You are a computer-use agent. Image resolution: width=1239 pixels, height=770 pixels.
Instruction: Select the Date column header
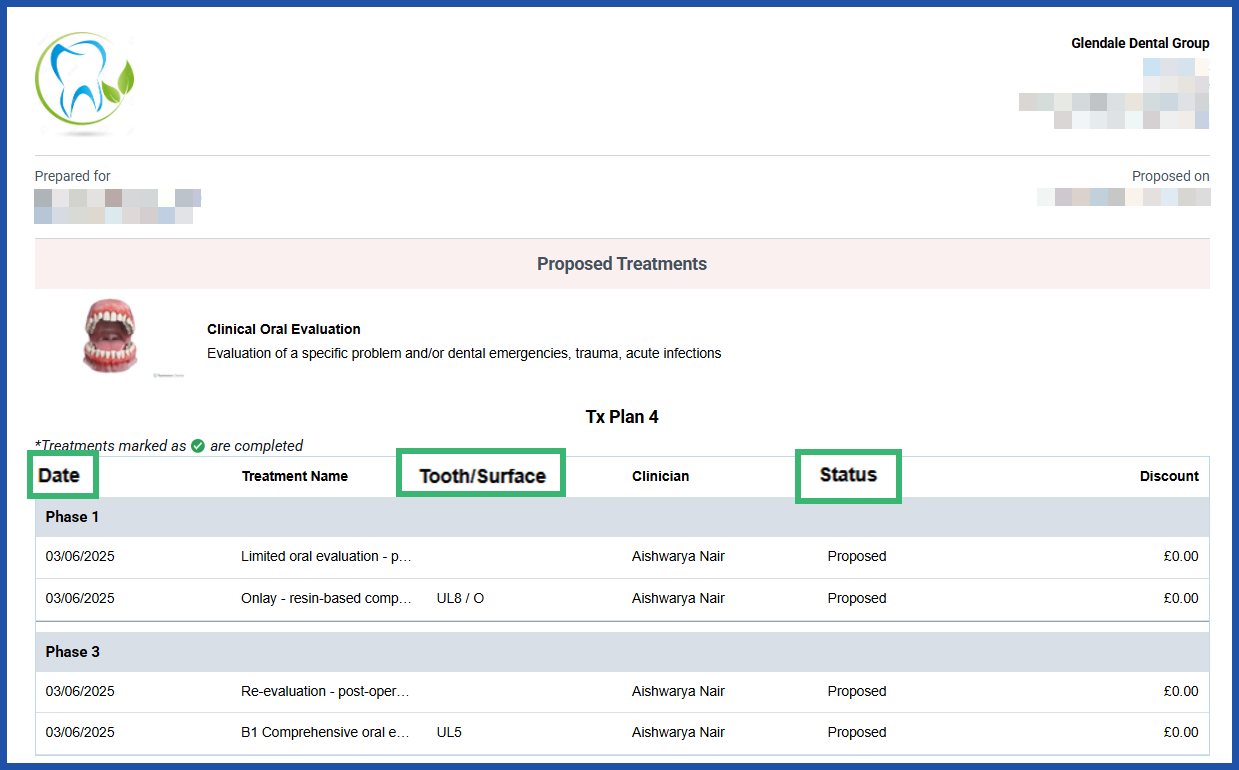pos(62,475)
